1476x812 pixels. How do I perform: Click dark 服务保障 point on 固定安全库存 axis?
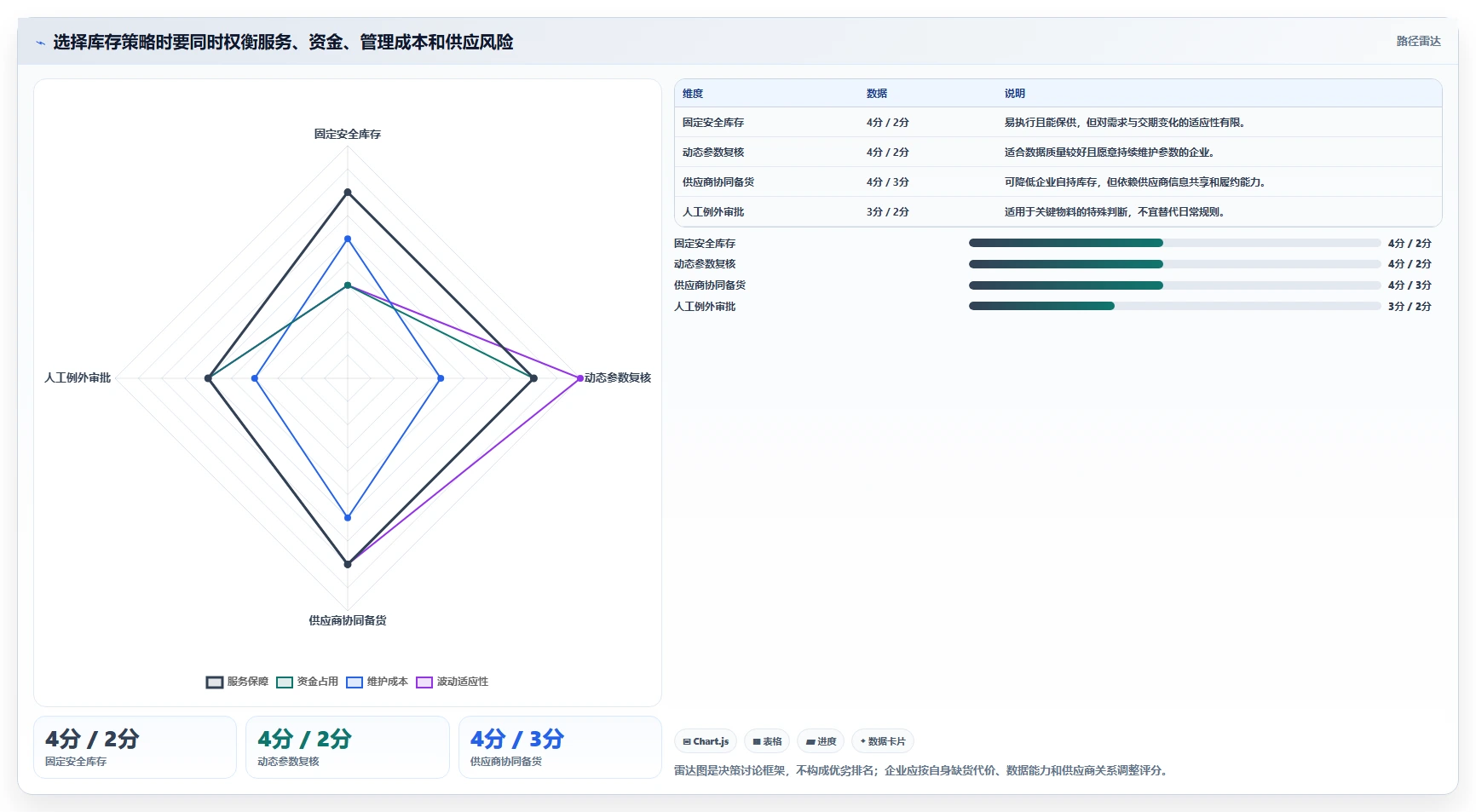coord(348,193)
